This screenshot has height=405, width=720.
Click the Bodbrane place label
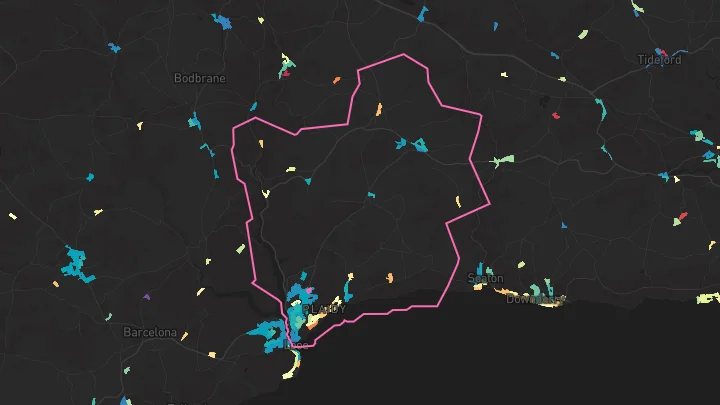click(x=200, y=78)
